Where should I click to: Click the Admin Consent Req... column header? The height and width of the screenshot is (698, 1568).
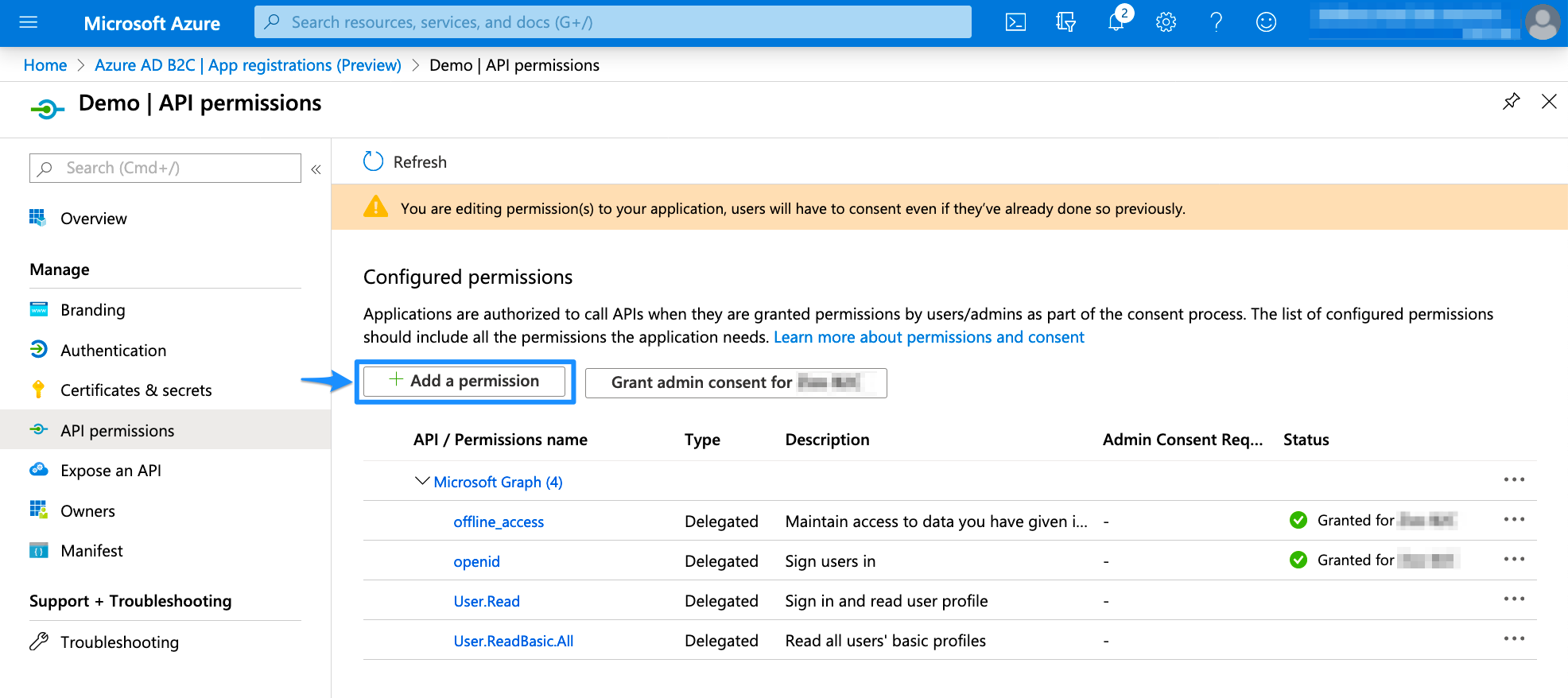[1182, 440]
